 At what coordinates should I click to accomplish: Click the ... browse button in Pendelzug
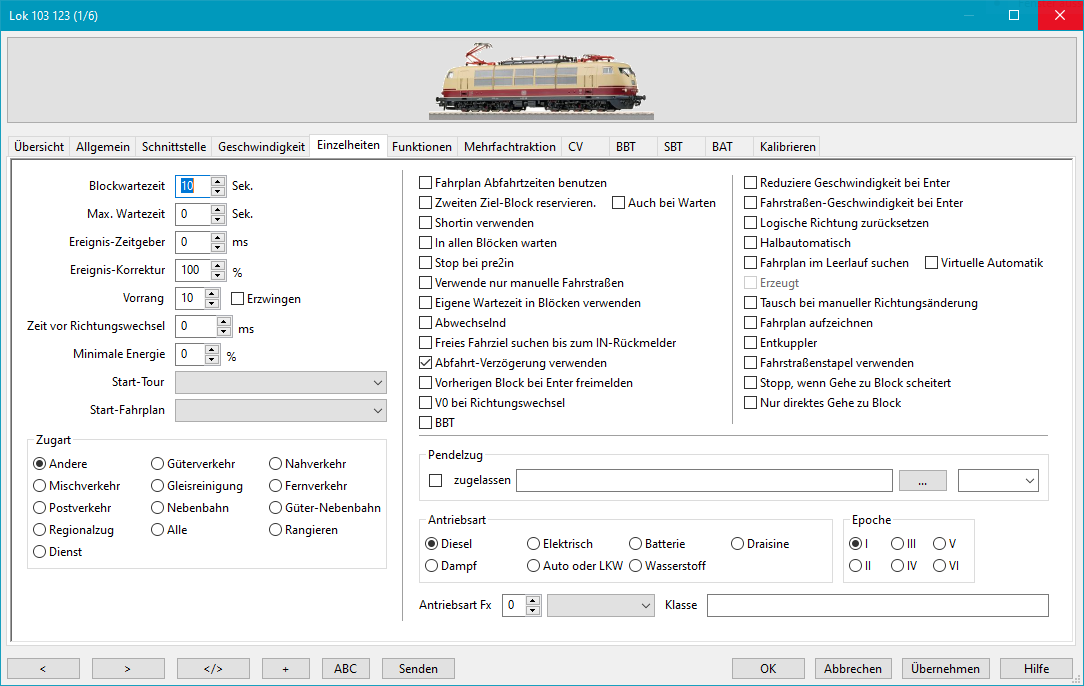pyautogui.click(x=922, y=481)
